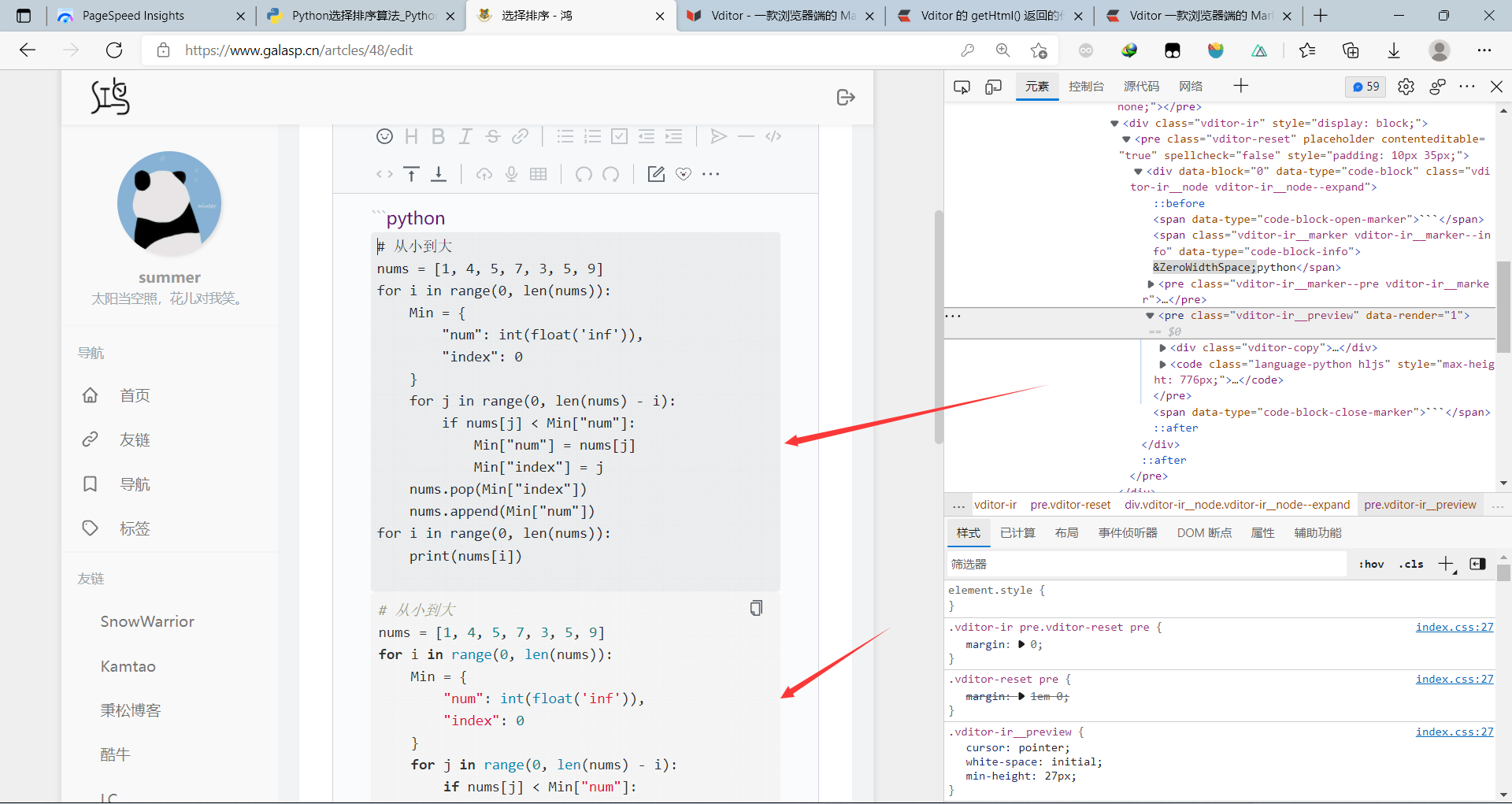Open index.css:27 link for .vditor-ir__preview rule
Viewport: 1512px width, 804px height.
(x=1454, y=732)
